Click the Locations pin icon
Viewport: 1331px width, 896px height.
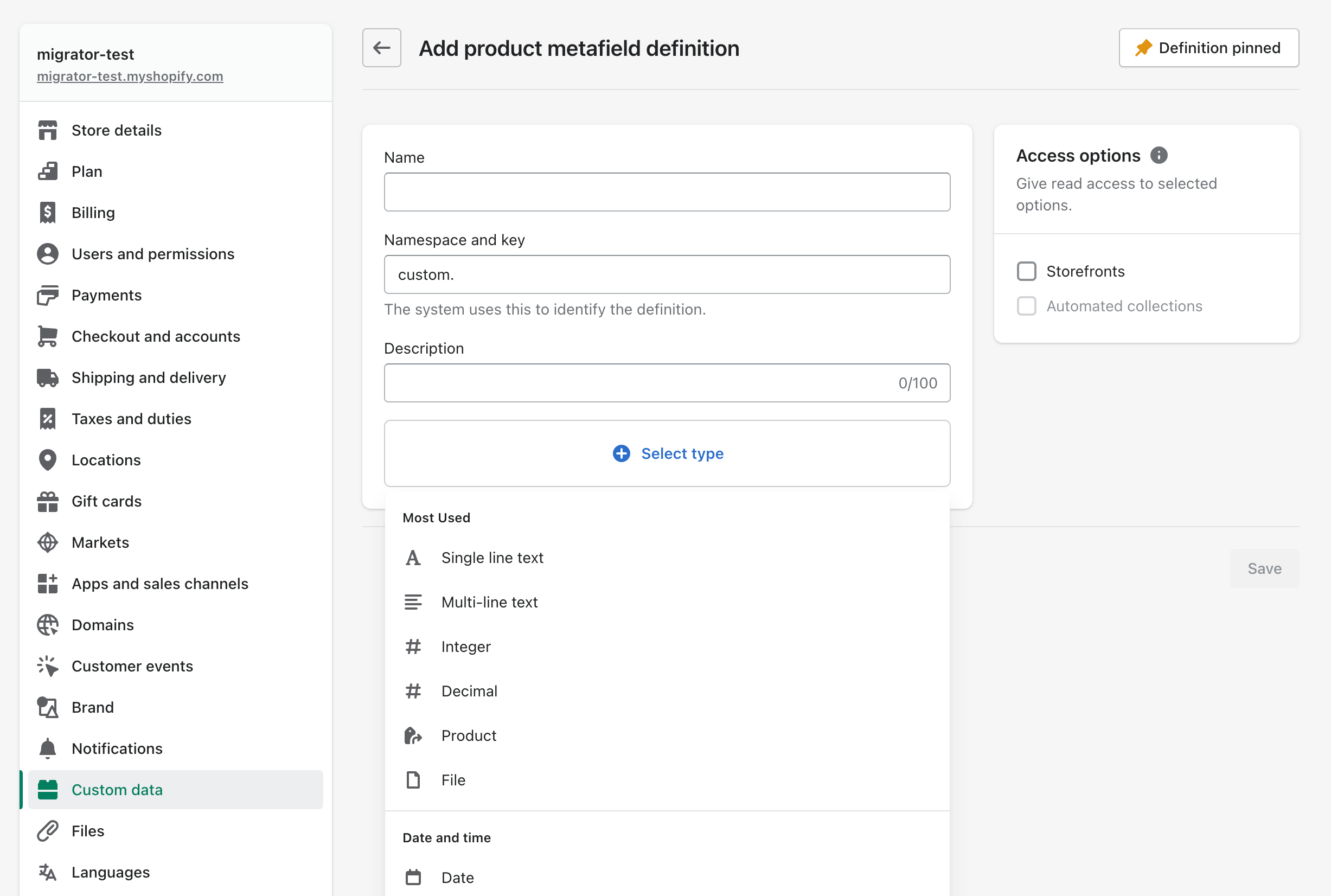pyautogui.click(x=48, y=460)
